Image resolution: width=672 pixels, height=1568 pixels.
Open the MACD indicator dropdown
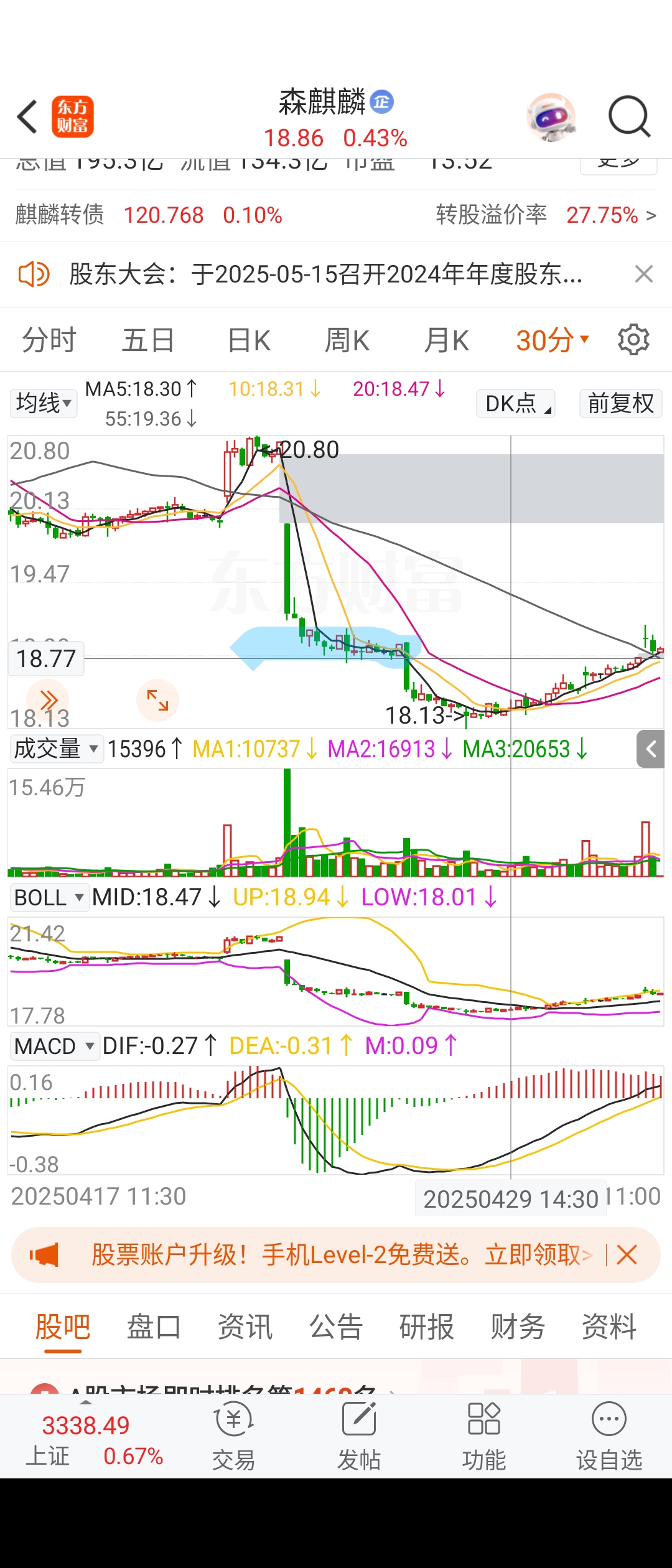point(55,1047)
